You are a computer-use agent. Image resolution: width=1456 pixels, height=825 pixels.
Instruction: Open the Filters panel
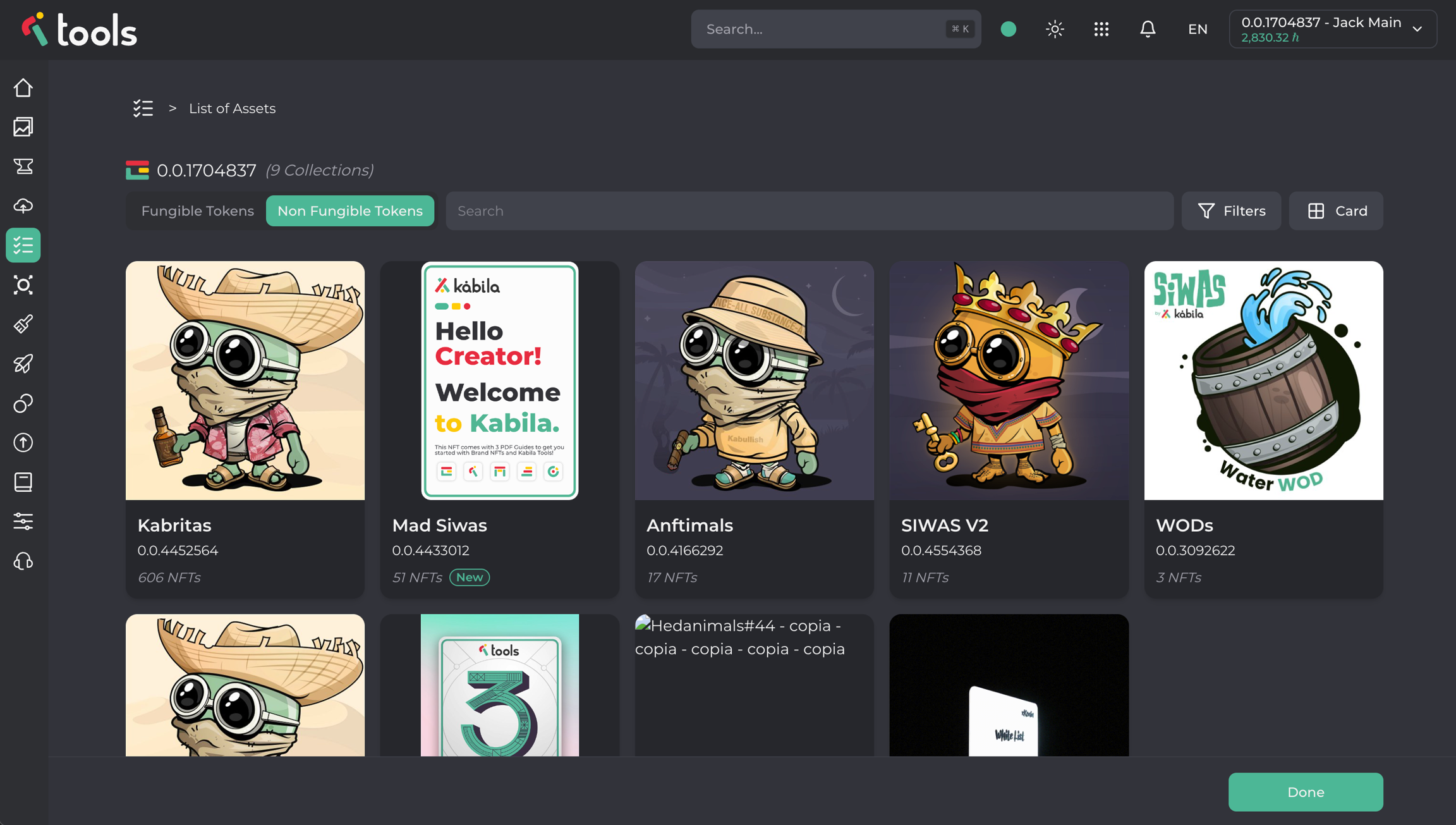point(1231,211)
